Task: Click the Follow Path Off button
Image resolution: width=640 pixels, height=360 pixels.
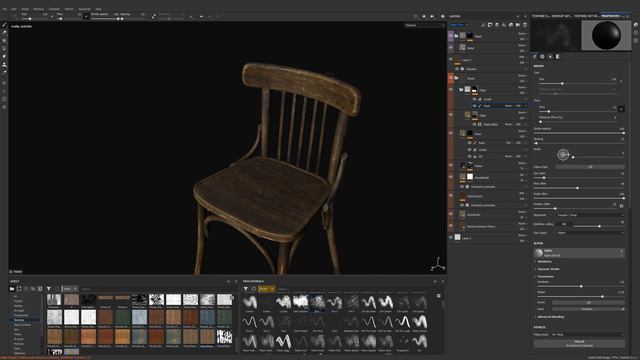Action: point(590,167)
